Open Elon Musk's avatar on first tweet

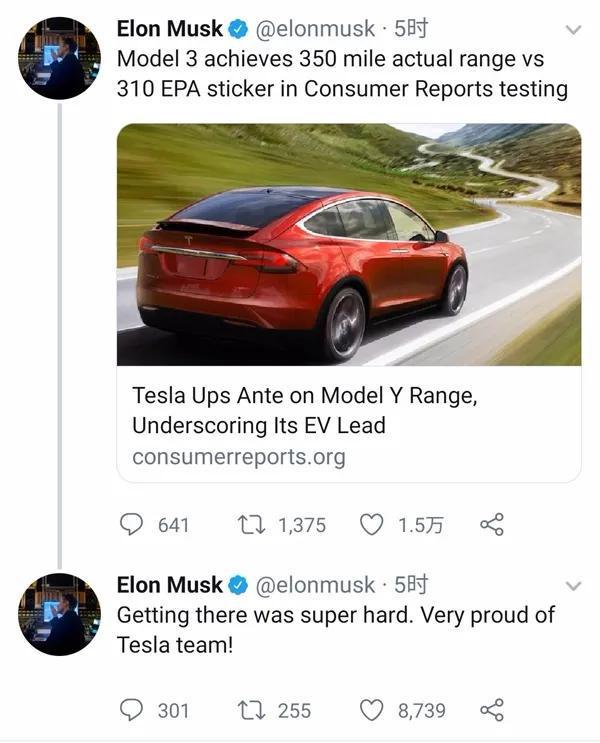pos(59,58)
